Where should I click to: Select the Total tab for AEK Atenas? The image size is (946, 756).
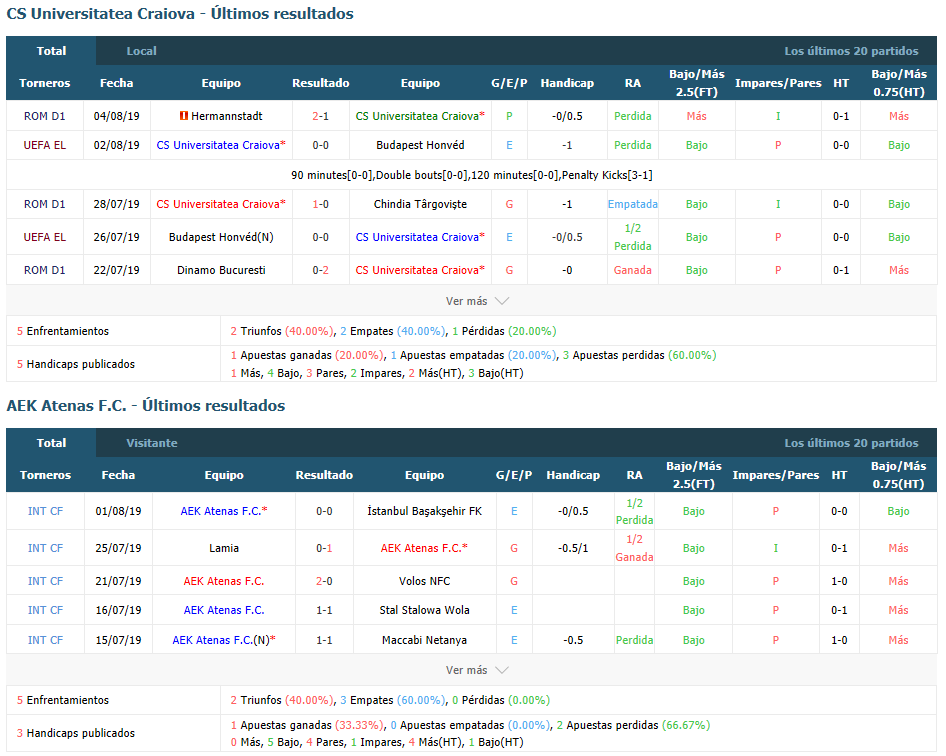[x=51, y=442]
